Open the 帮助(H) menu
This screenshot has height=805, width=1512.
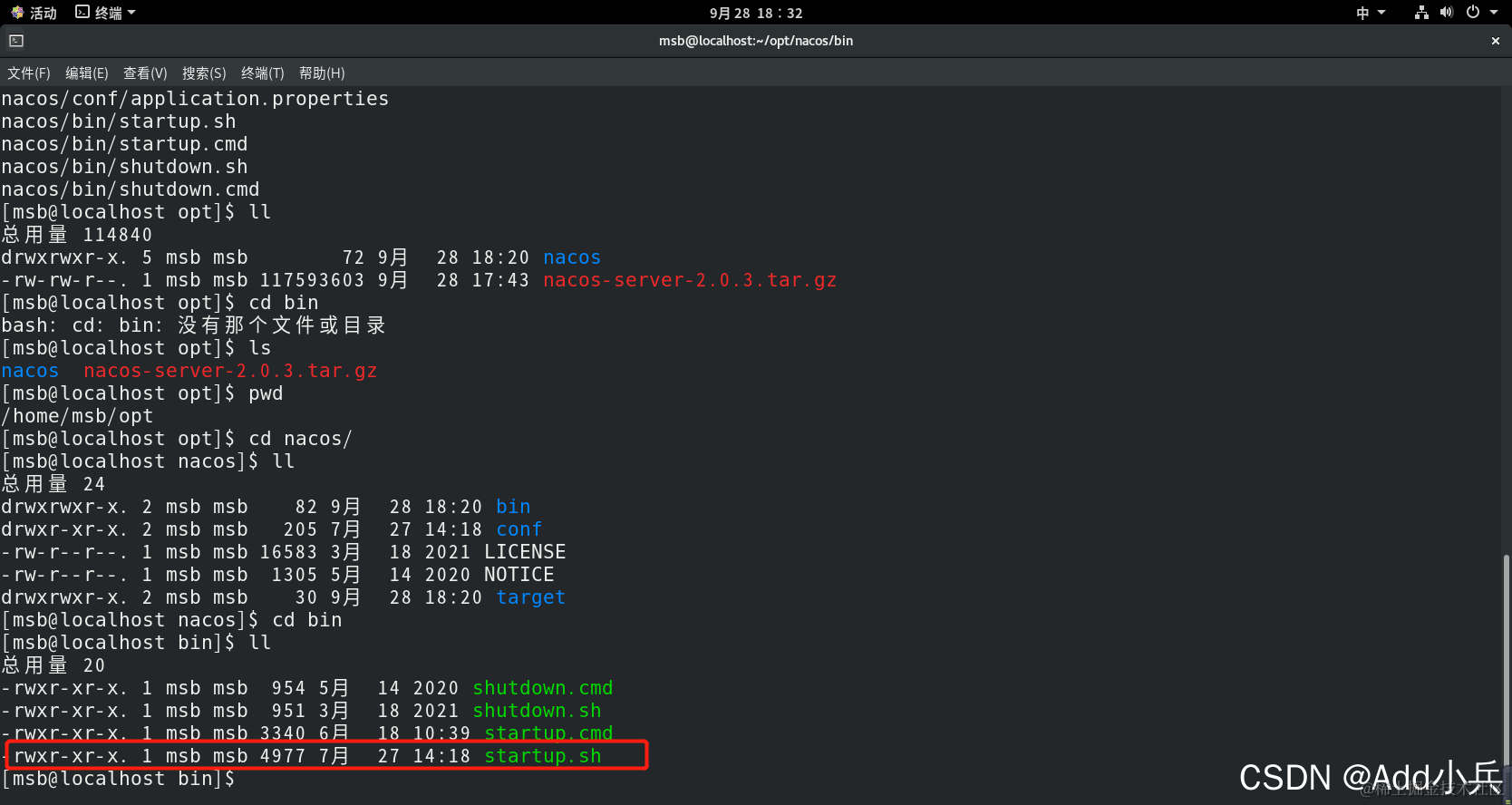pos(322,73)
